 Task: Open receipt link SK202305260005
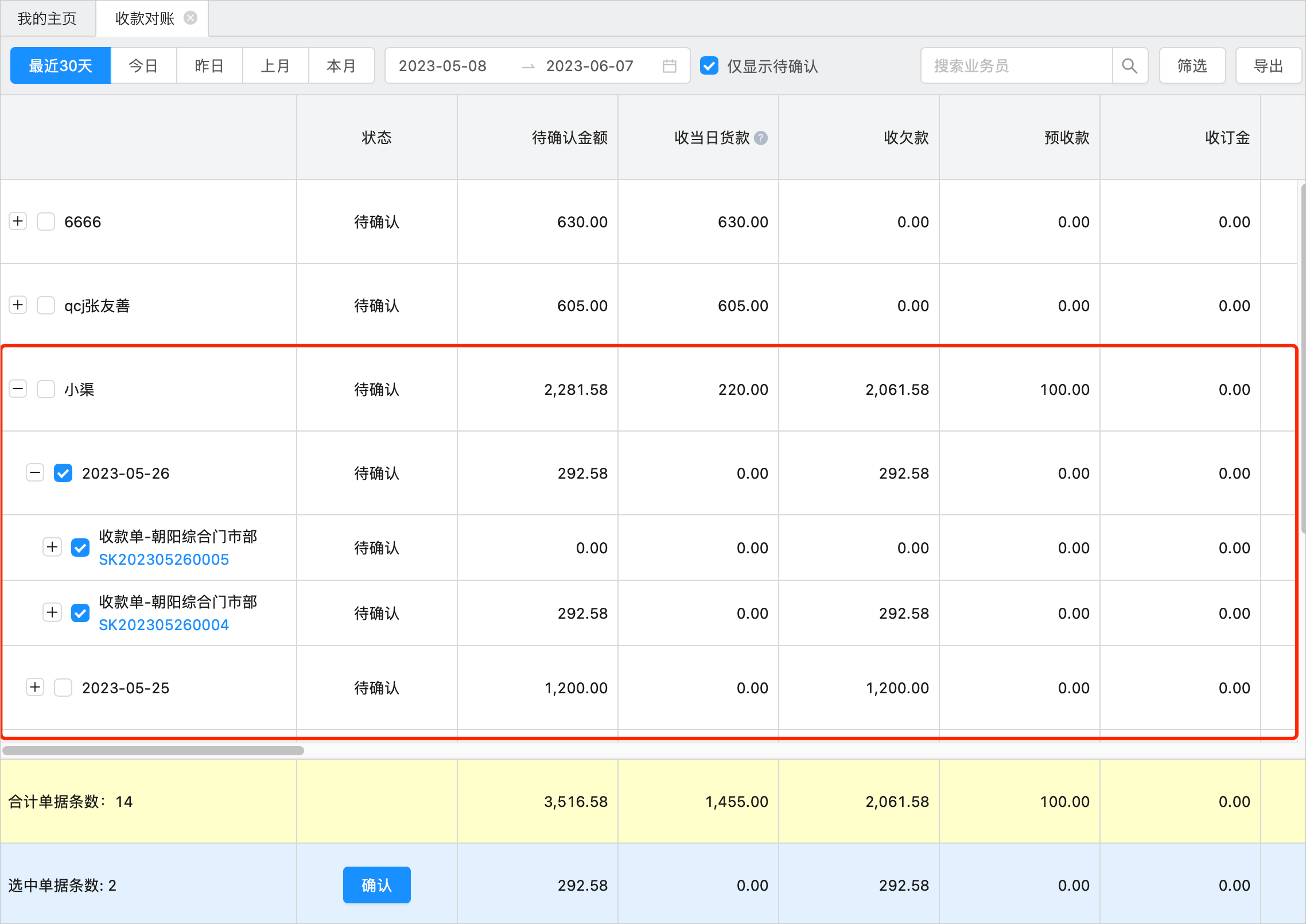click(x=164, y=560)
